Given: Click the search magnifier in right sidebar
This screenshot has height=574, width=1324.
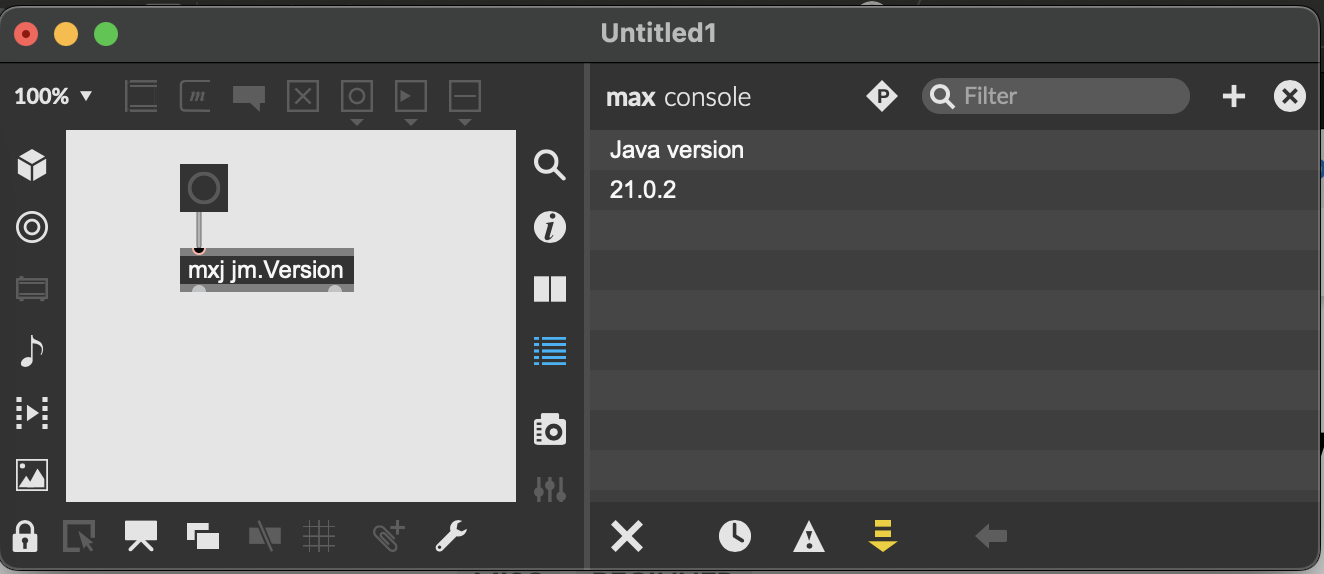Looking at the screenshot, I should pyautogui.click(x=550, y=165).
